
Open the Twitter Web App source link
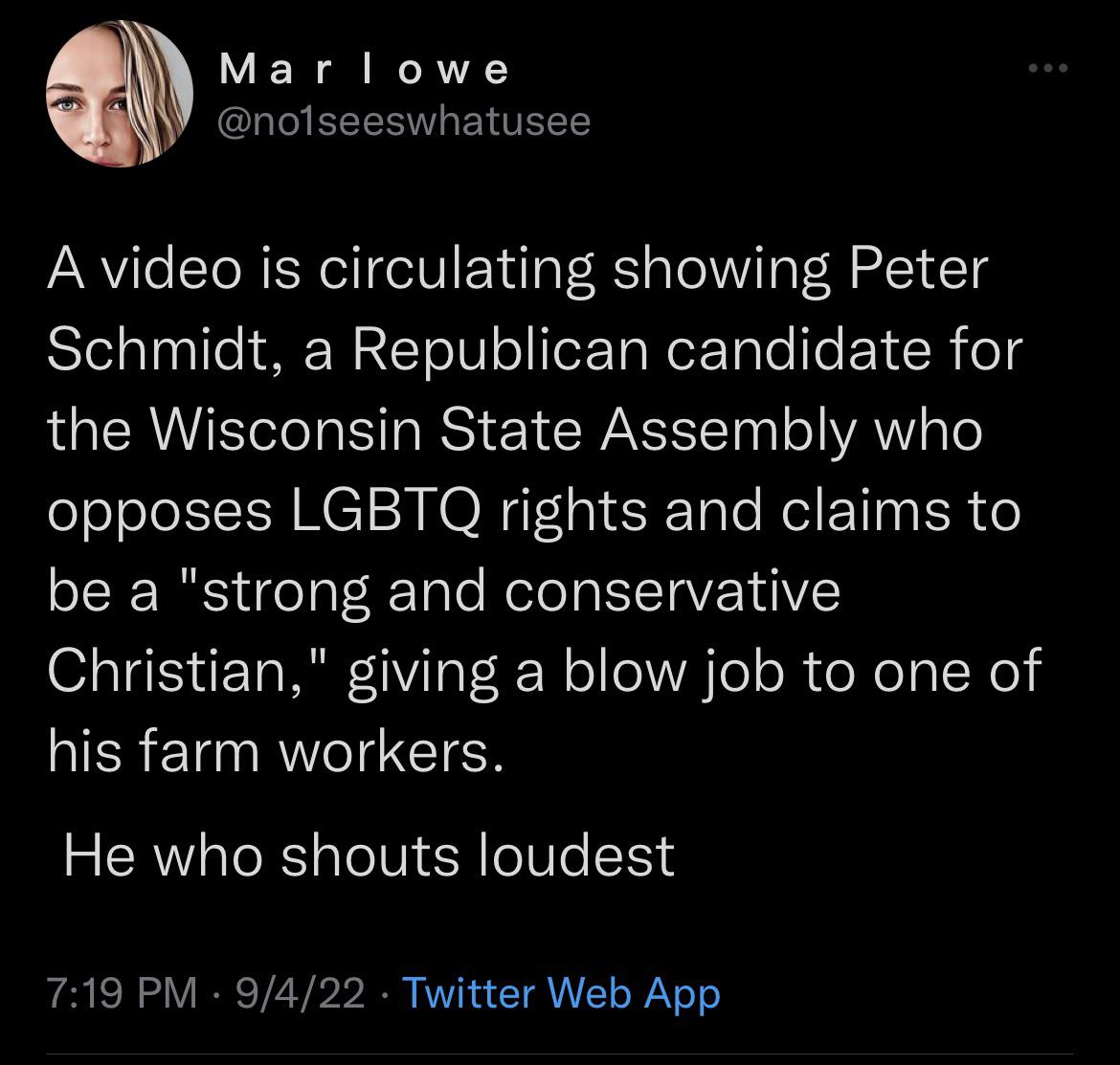pos(560,993)
